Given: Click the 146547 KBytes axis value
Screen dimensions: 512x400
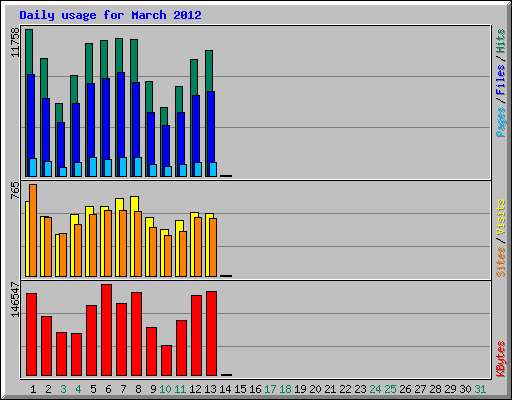Looking at the screenshot, I should (x=15, y=300).
